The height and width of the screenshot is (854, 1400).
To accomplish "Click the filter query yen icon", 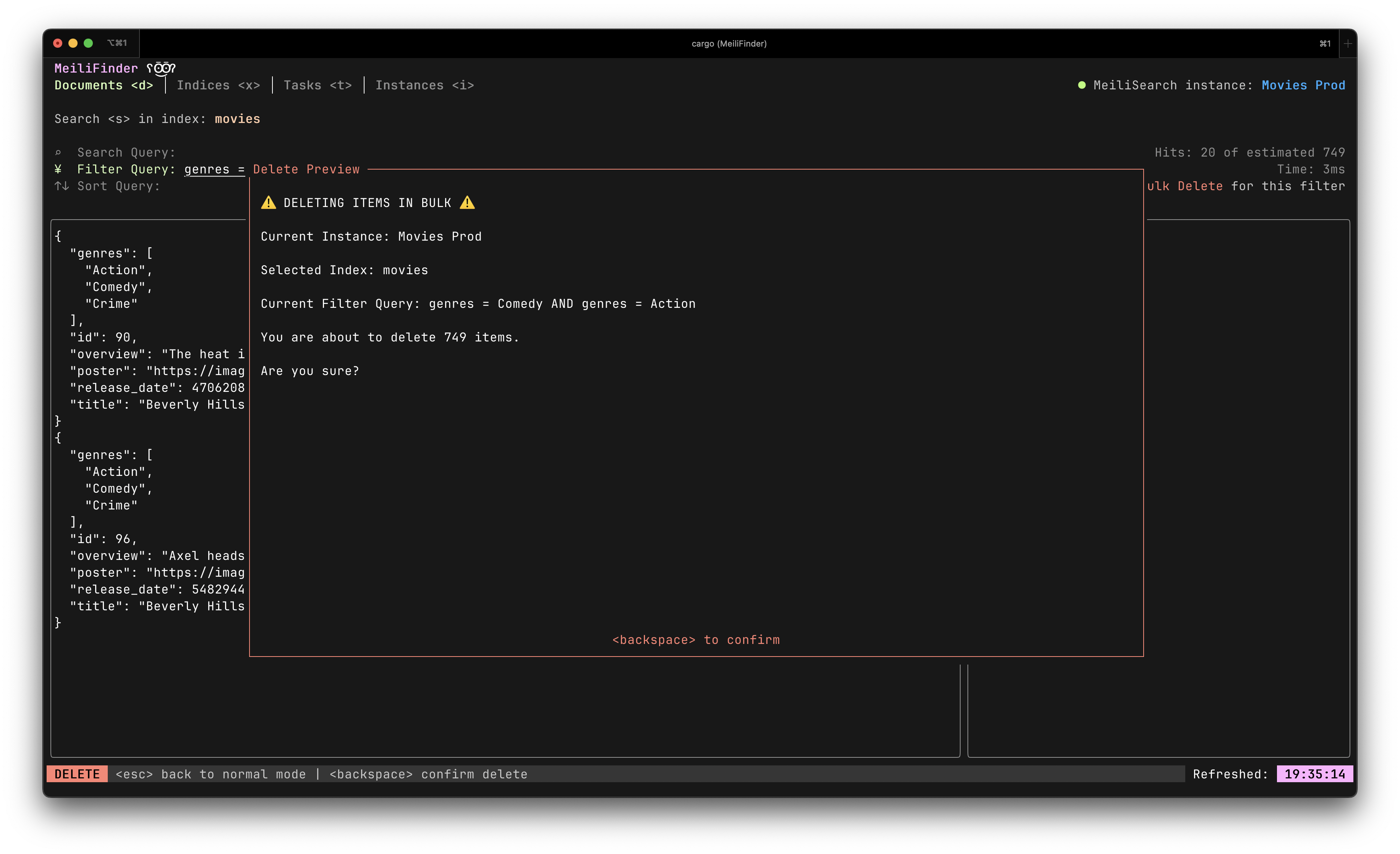I will click(58, 169).
